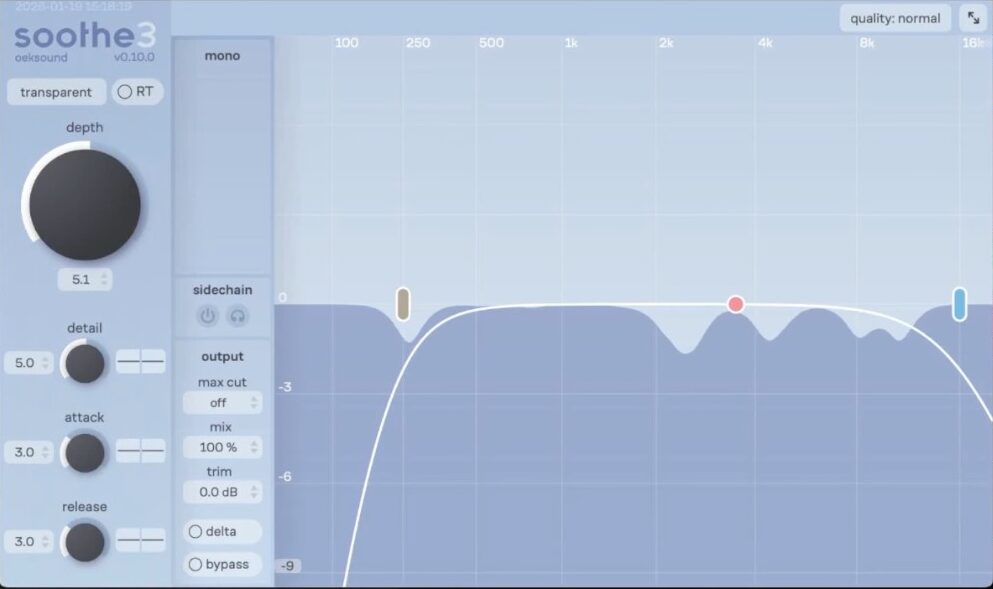Click the release balance link slider
This screenshot has height=589, width=993.
[x=141, y=540]
